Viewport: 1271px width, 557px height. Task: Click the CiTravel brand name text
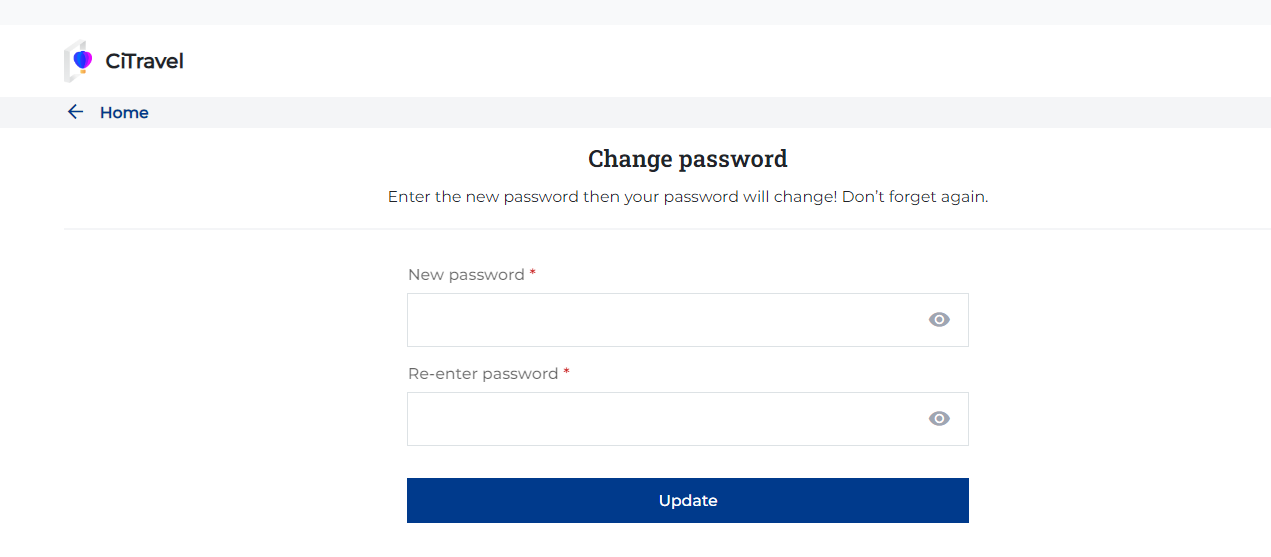(x=144, y=62)
